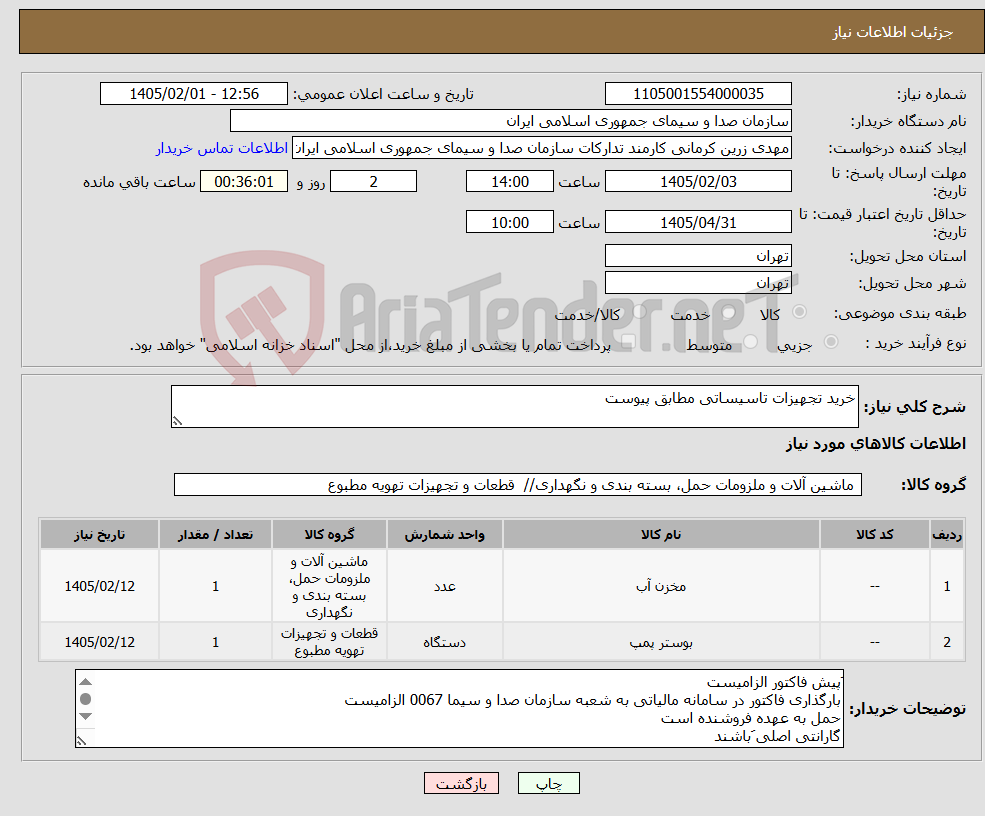Click column header واحد شمارش
Screen dimensions: 985x816
click(445, 535)
